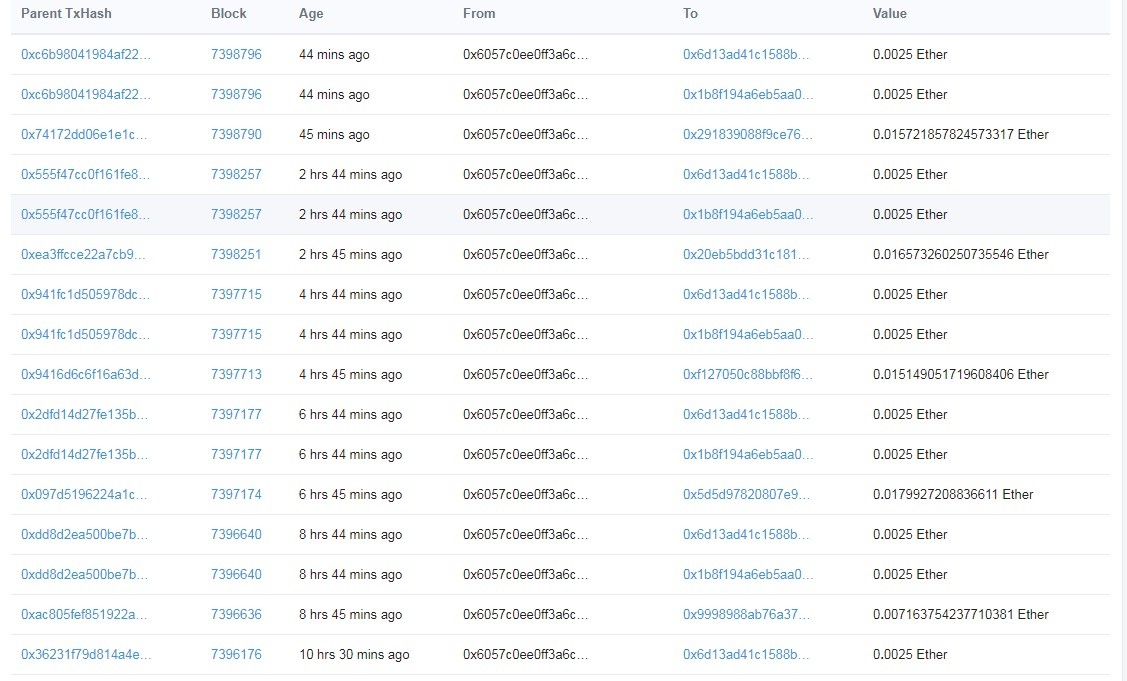Click the Parent TxHash column header
Viewport: 1127px width, 681px height.
coord(66,14)
